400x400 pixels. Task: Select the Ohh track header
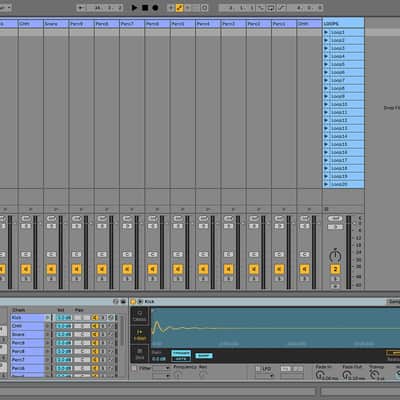[x=309, y=24]
